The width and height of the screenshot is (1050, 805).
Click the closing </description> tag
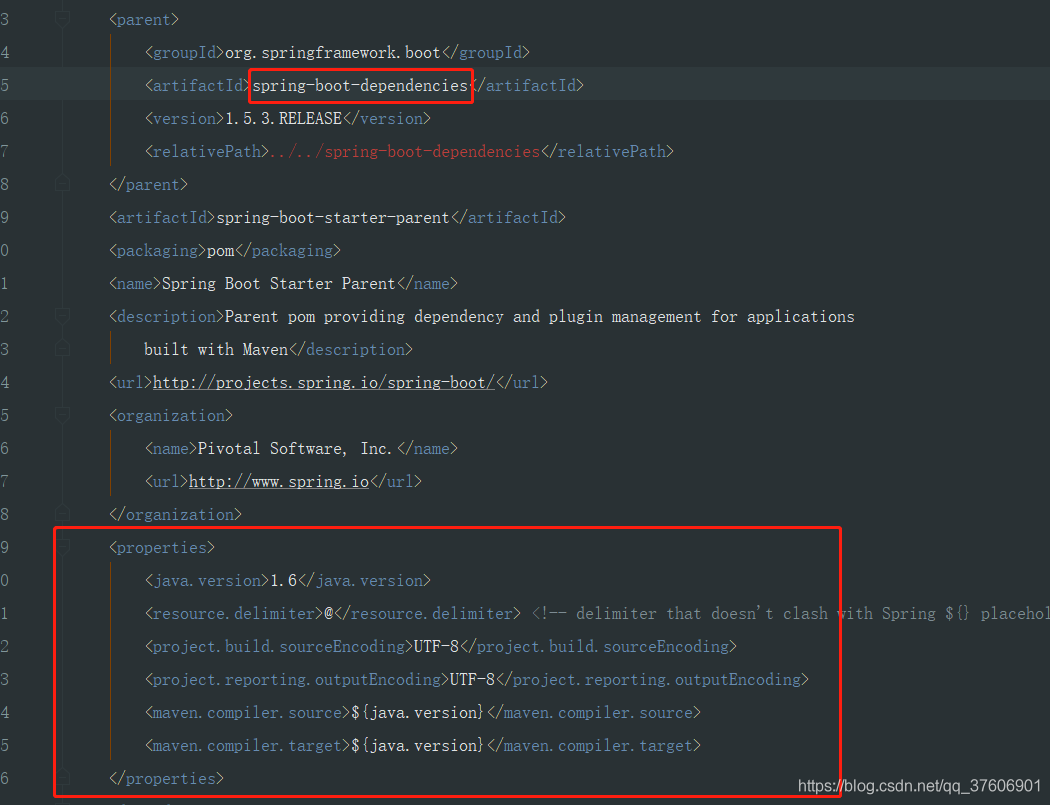pos(351,350)
